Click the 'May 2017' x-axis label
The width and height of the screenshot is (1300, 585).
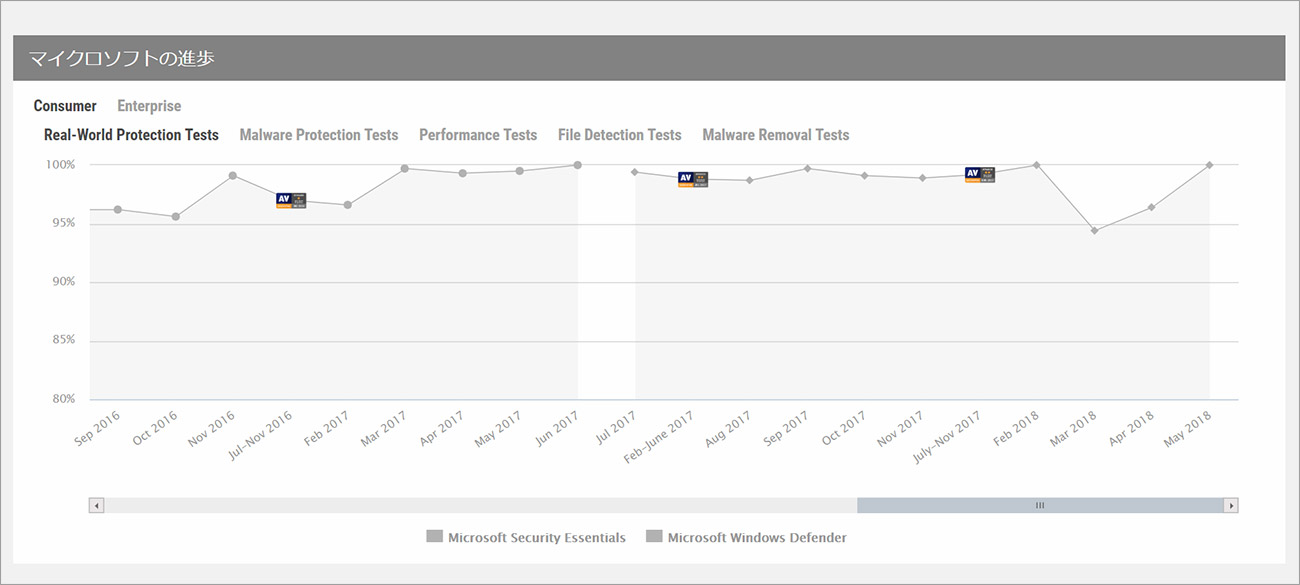pos(498,428)
